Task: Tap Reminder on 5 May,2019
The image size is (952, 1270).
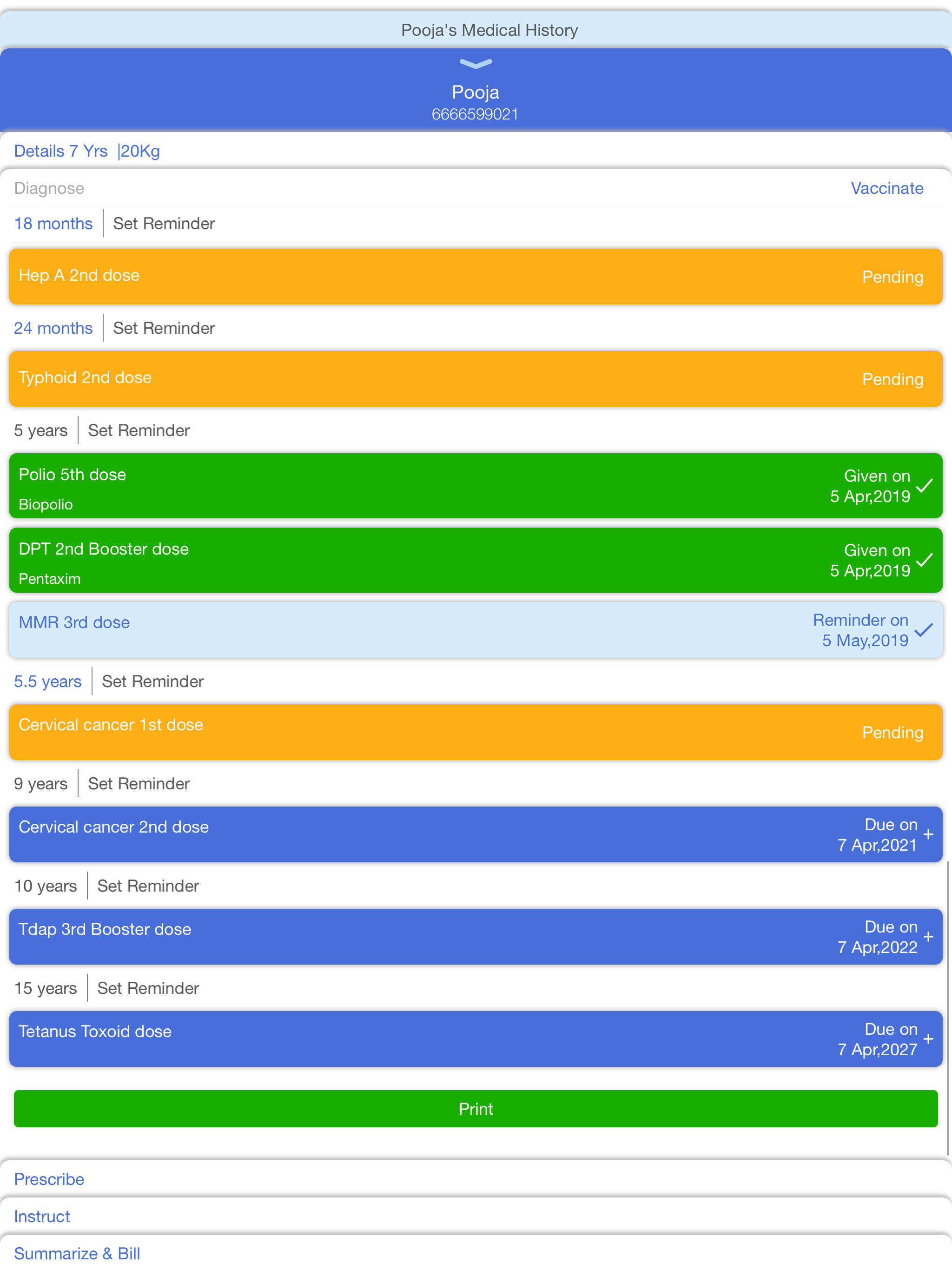Action: click(x=861, y=630)
